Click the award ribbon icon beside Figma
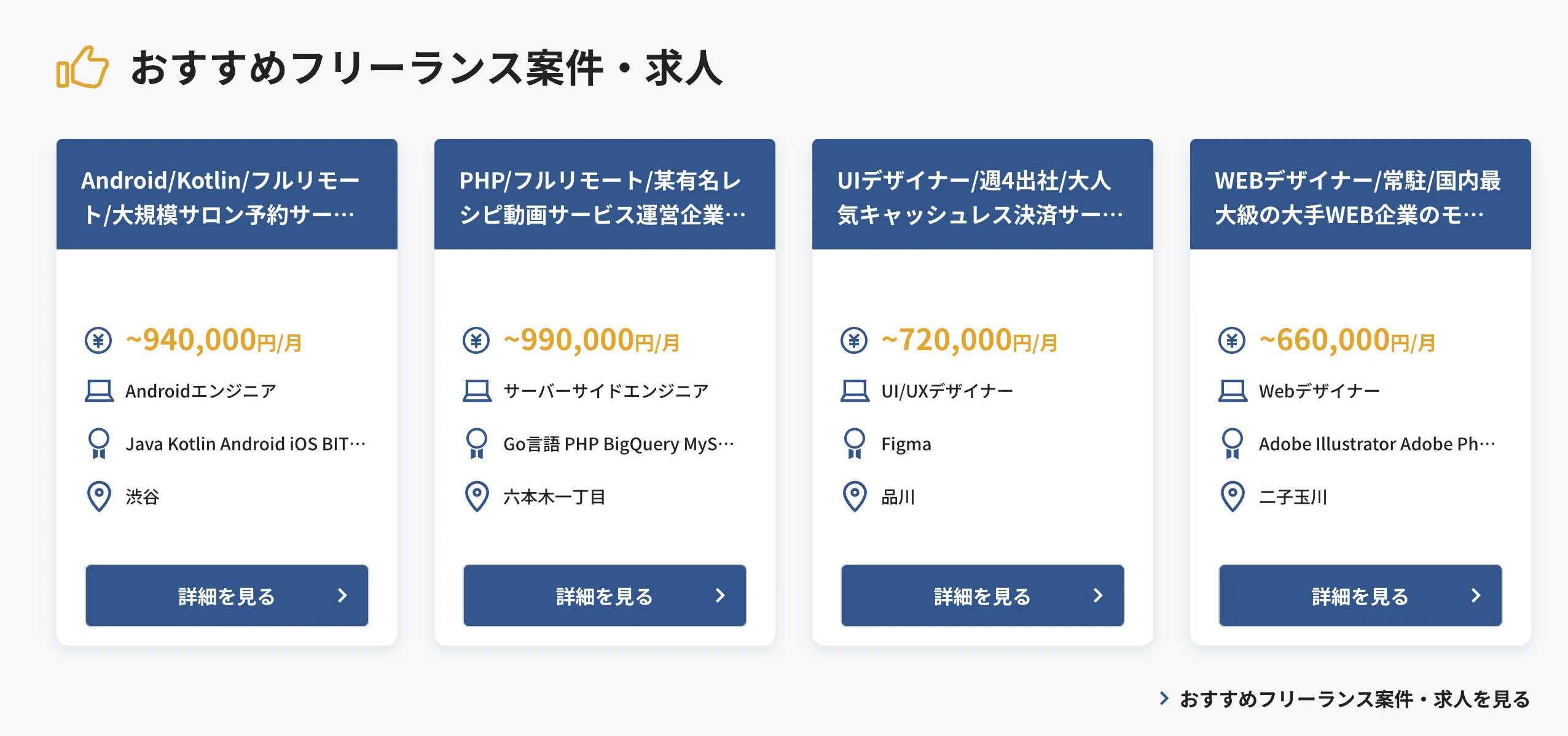Image resolution: width=1568 pixels, height=736 pixels. pyautogui.click(x=855, y=444)
